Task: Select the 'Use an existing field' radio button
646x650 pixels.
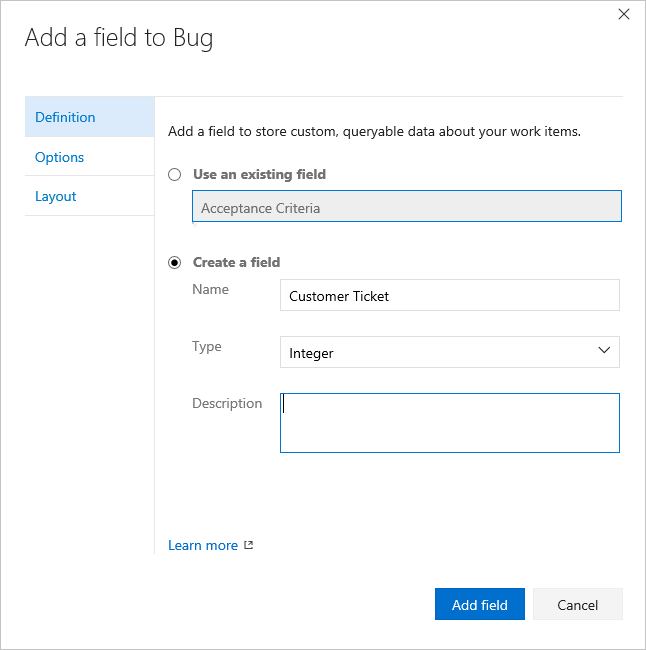Action: 175,175
